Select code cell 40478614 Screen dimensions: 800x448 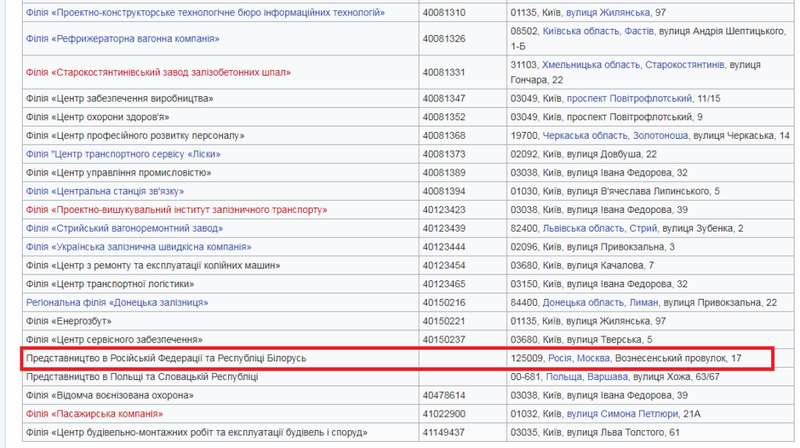point(444,395)
